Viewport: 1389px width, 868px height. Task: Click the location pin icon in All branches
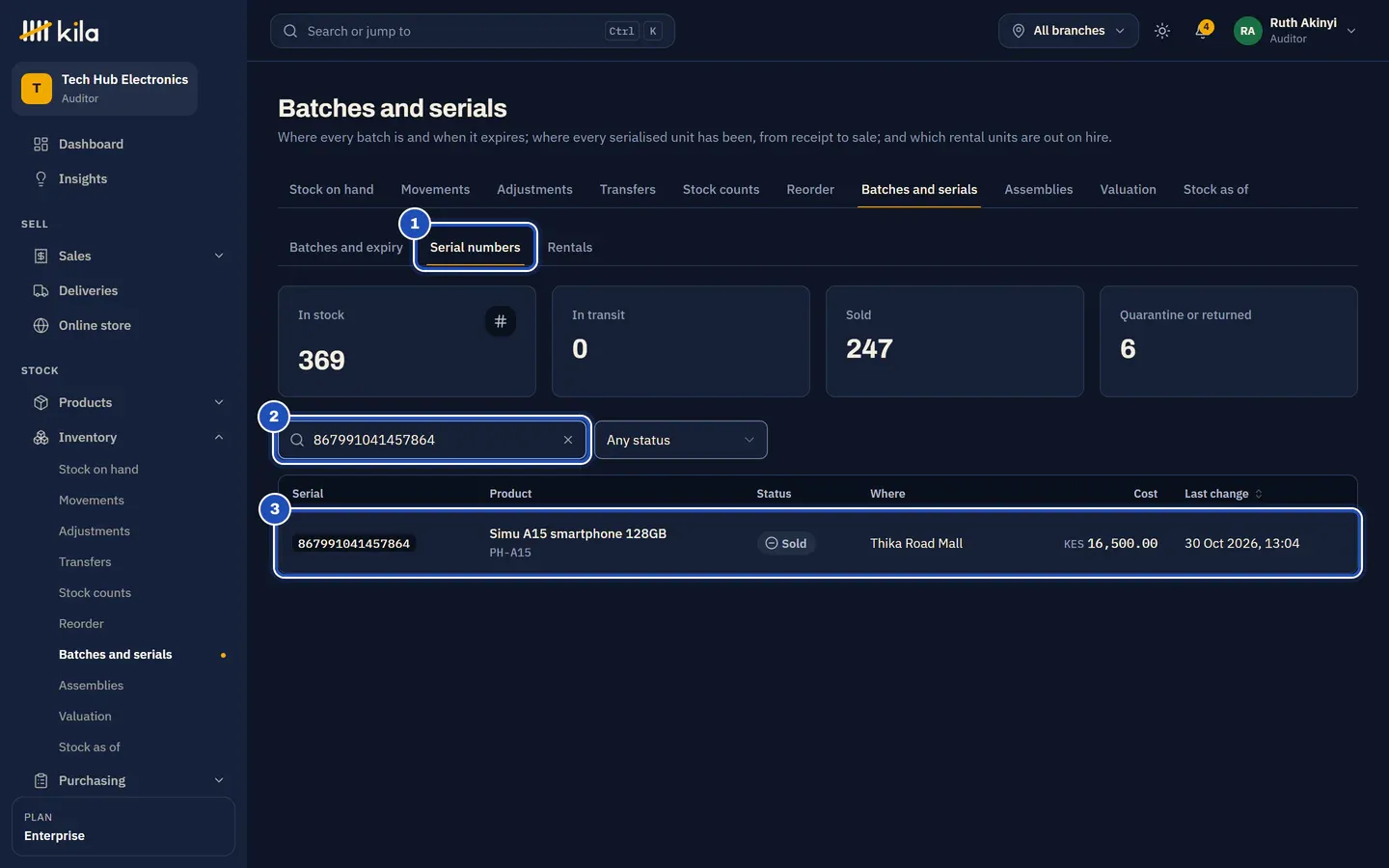click(x=1019, y=31)
